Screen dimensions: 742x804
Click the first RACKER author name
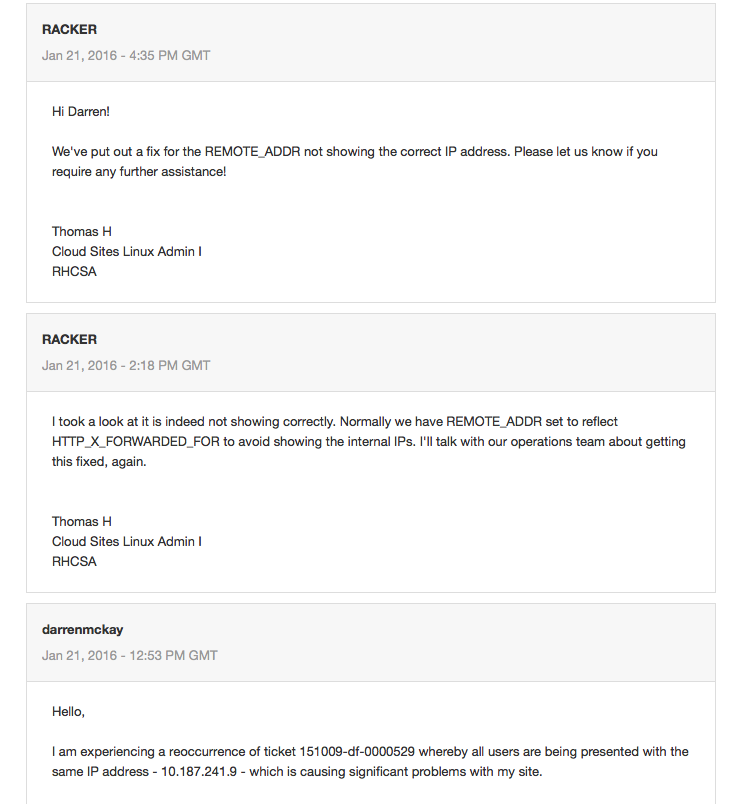tap(69, 29)
